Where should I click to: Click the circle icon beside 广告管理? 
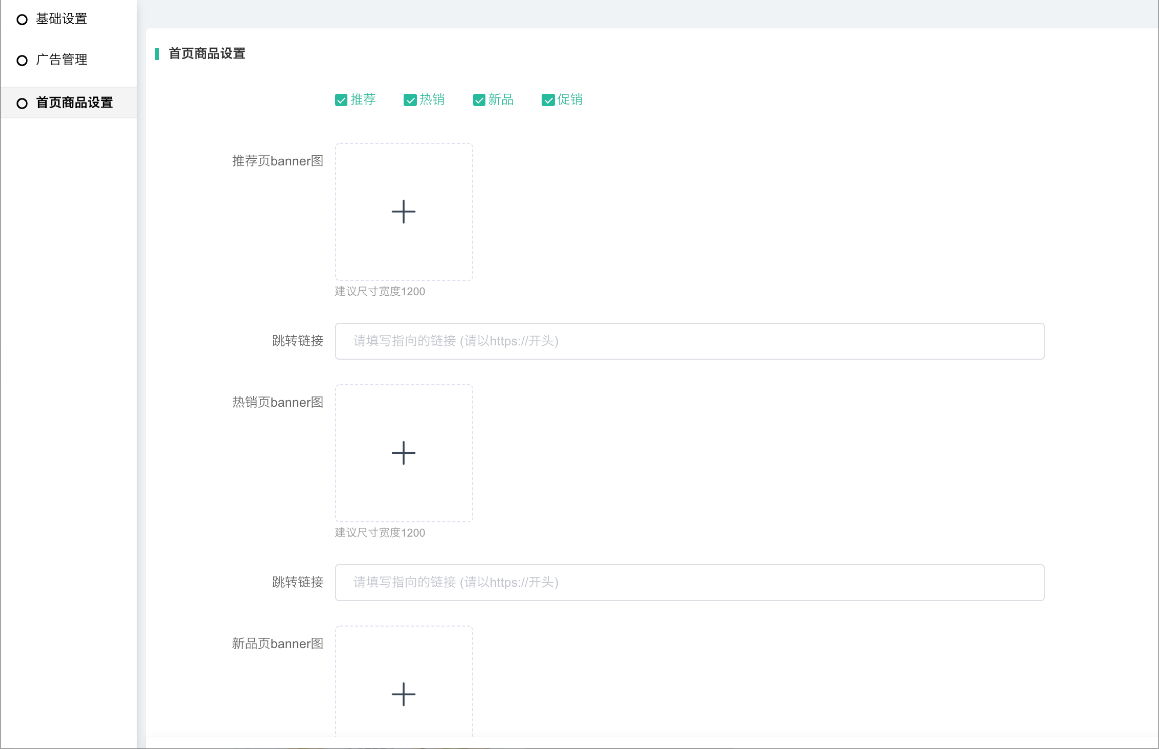pos(22,61)
